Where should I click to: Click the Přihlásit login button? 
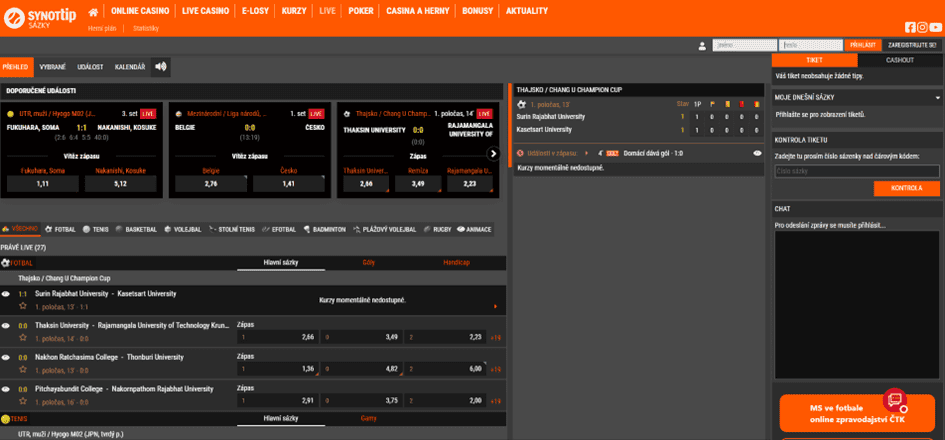point(863,45)
